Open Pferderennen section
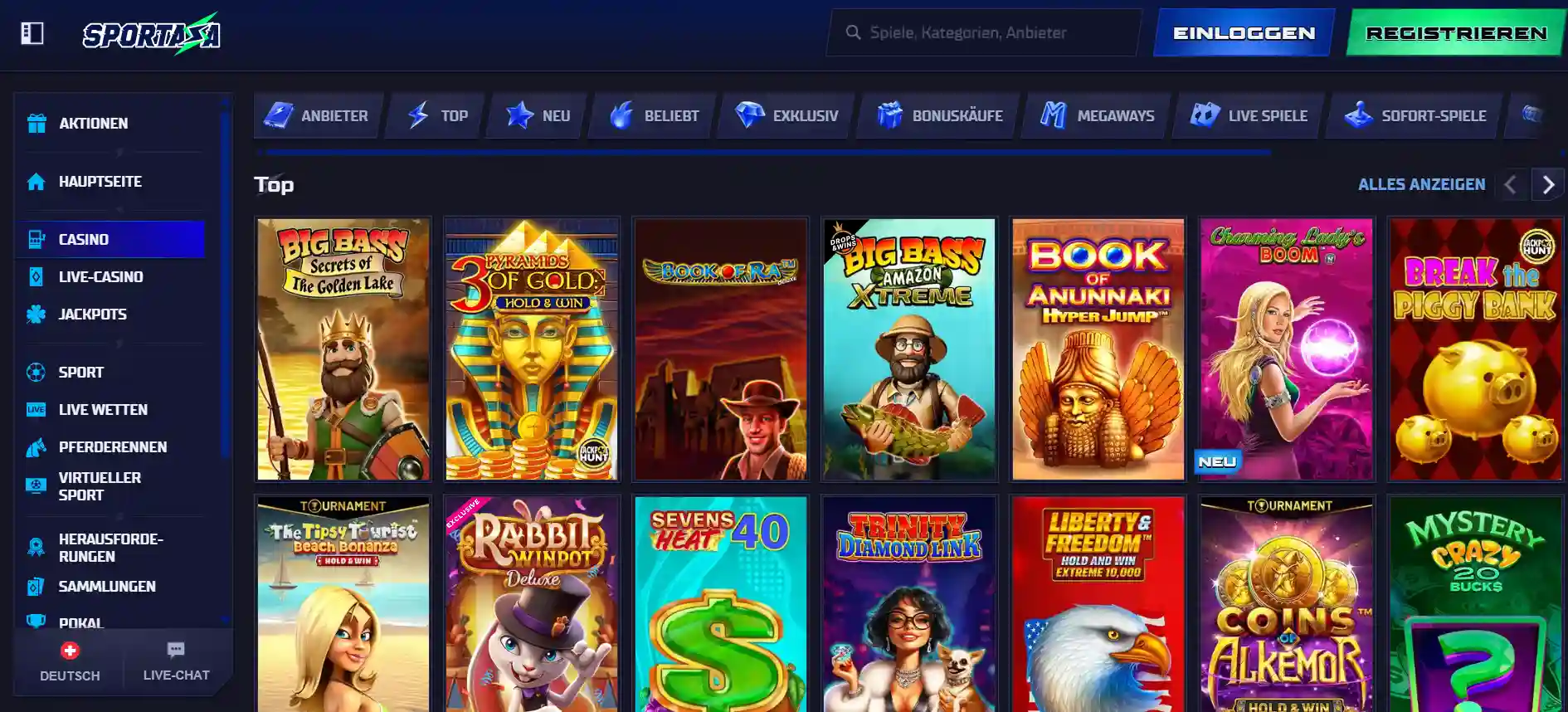This screenshot has width=1568, height=712. tap(110, 446)
